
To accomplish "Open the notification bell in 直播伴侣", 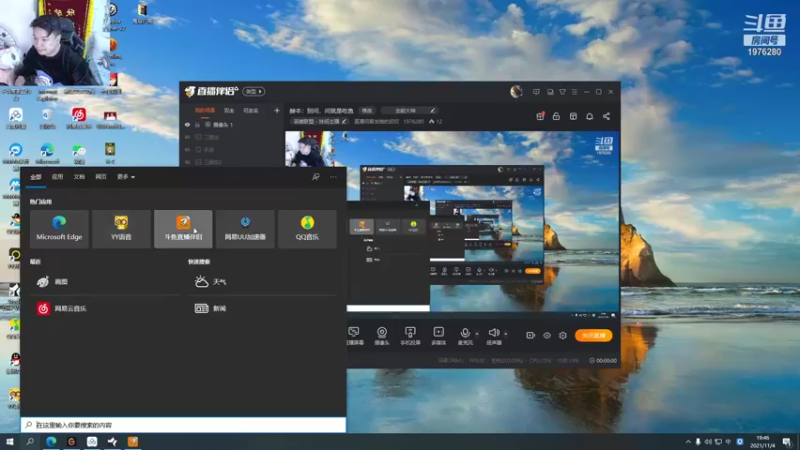I will click(589, 116).
